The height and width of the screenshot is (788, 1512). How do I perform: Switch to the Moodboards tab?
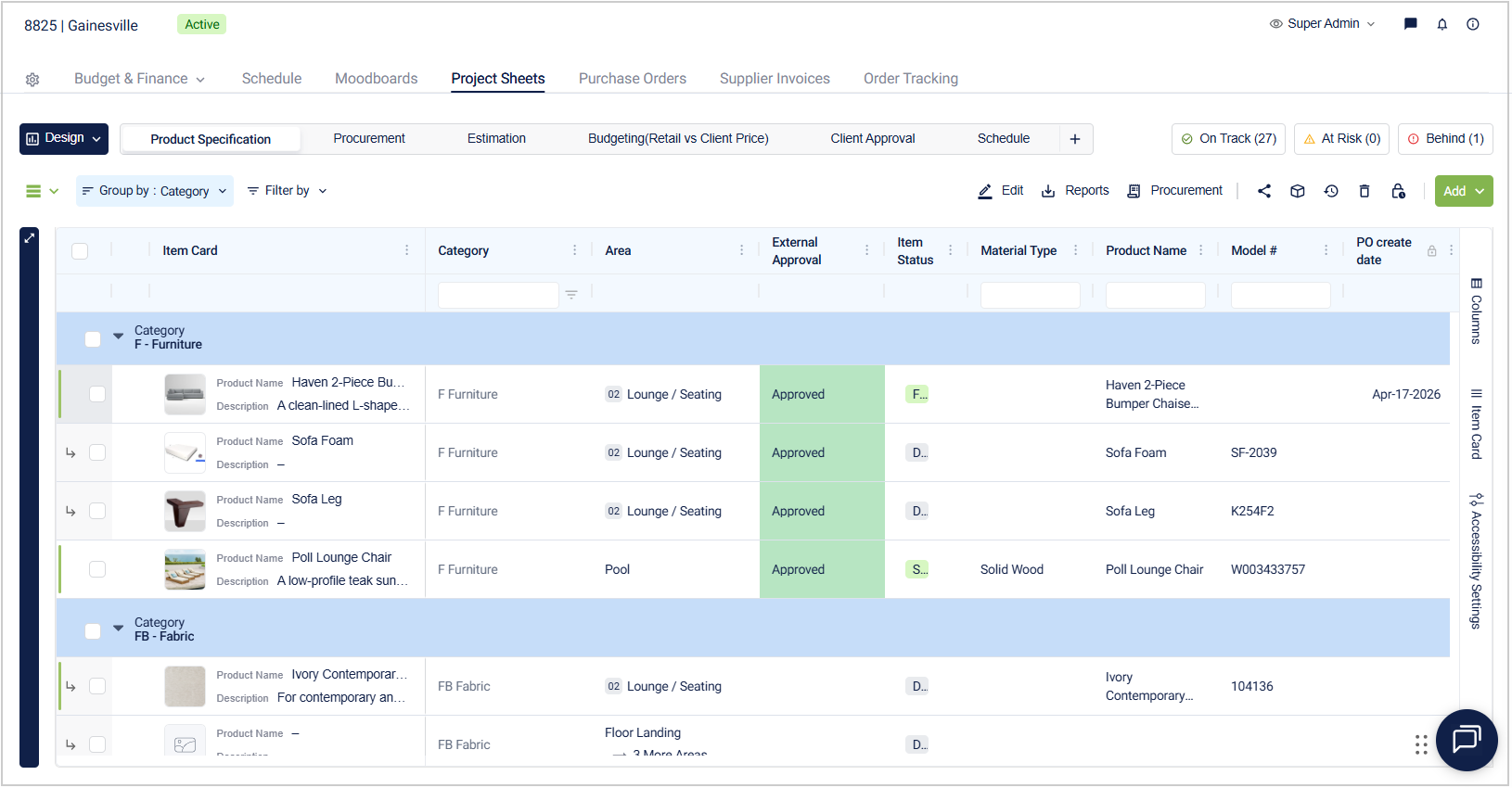pos(377,79)
